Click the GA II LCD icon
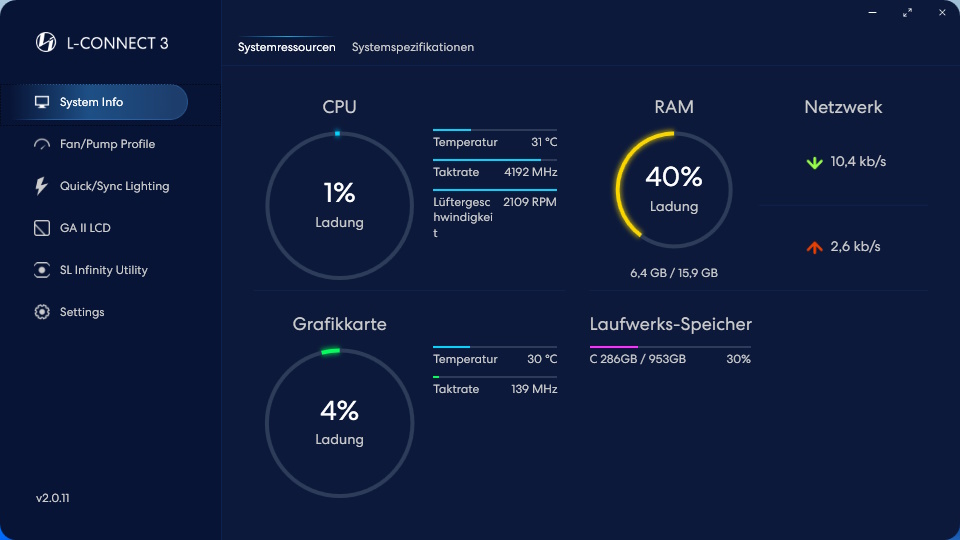Viewport: 960px width, 540px height. [42, 228]
